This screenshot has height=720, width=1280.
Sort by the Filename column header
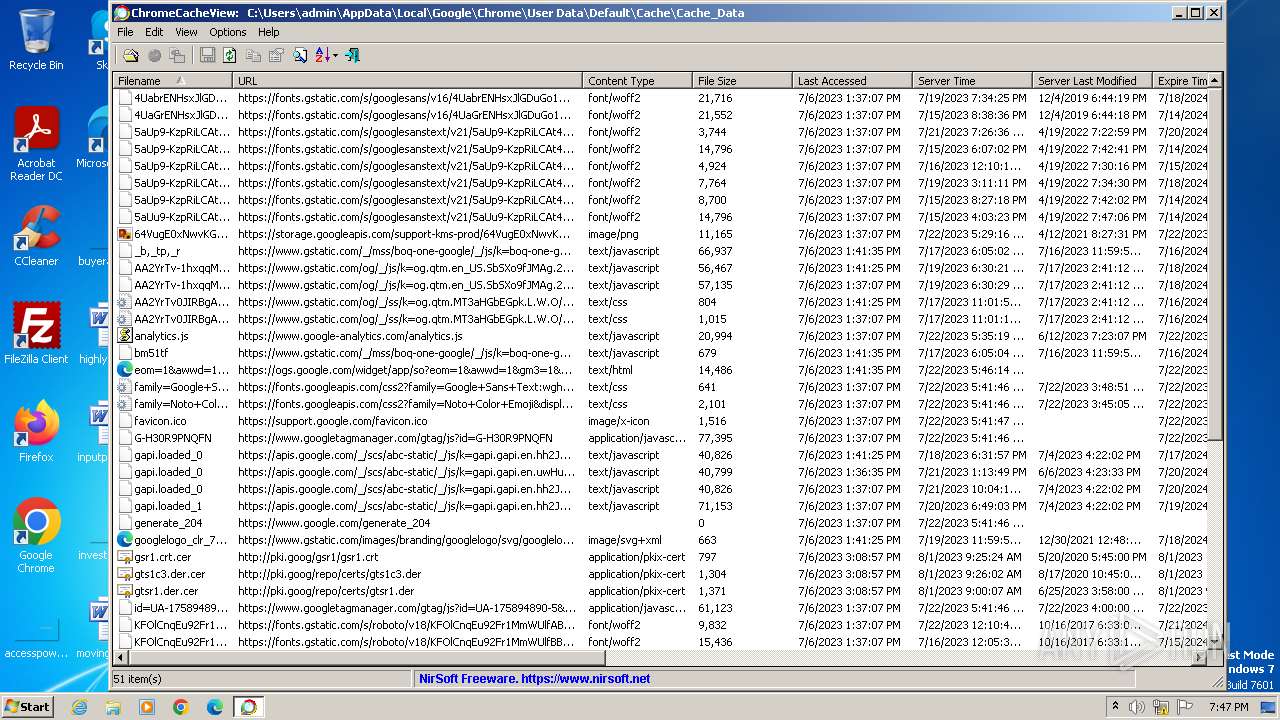click(173, 81)
